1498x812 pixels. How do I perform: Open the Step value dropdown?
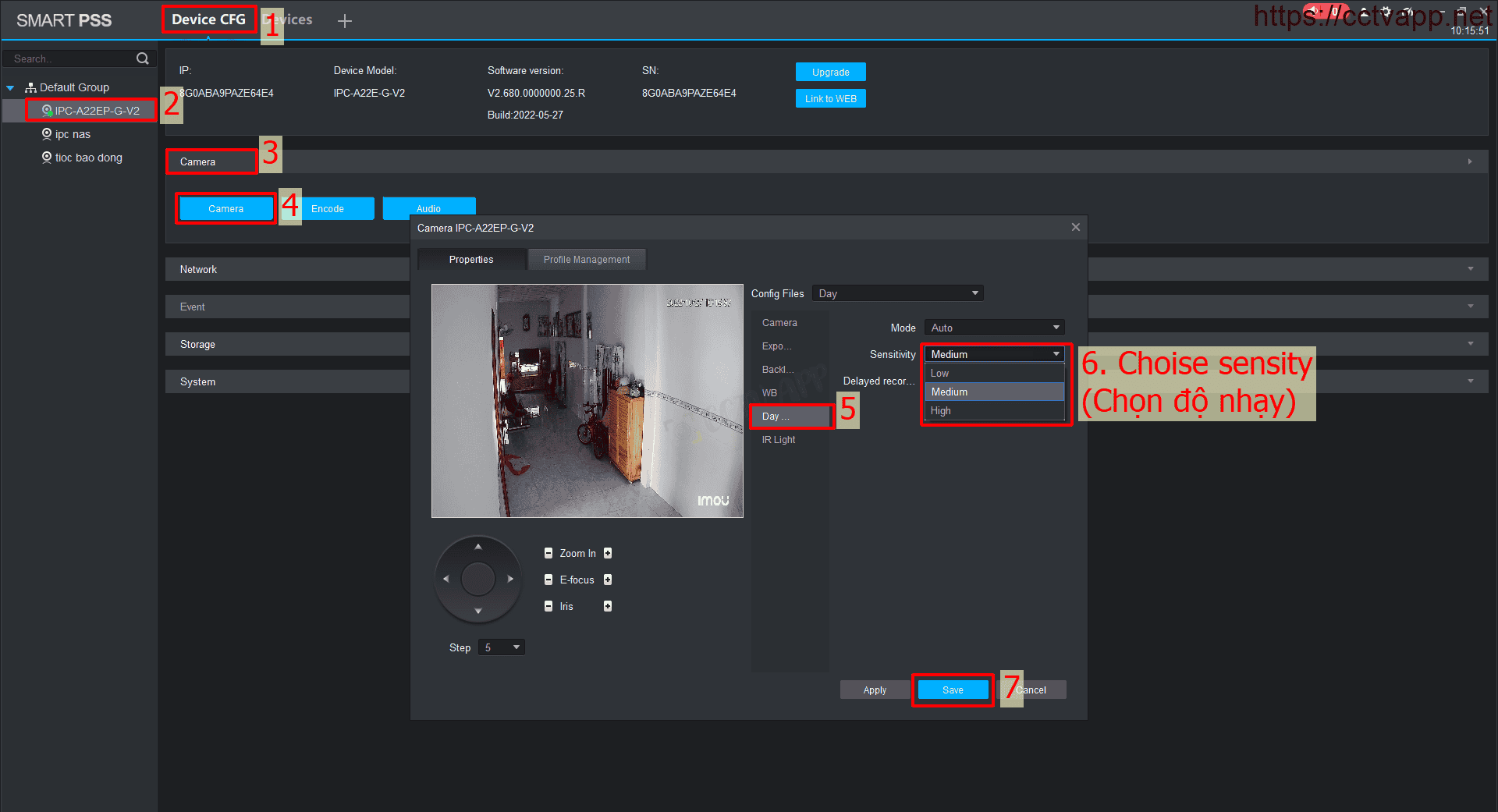pyautogui.click(x=501, y=647)
